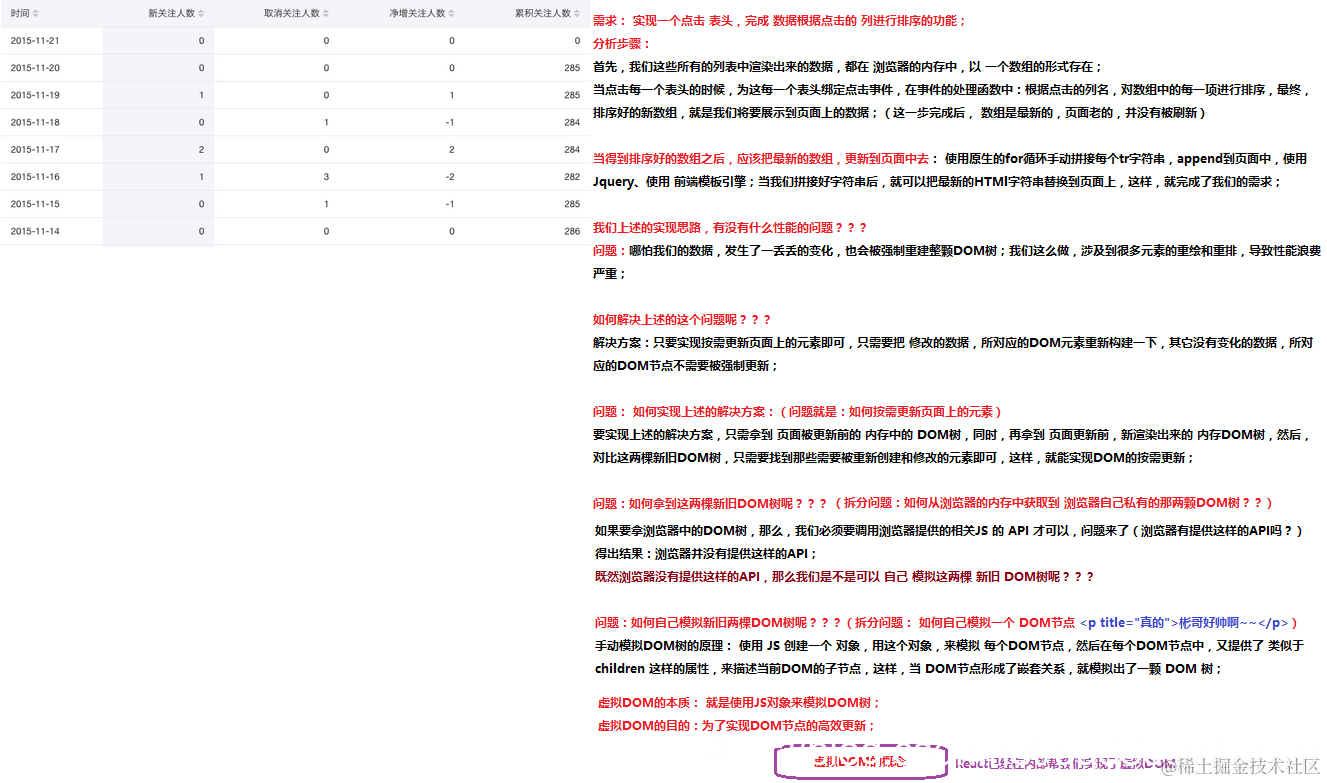Click 累积关注人数 value 284 in 2015-11-18 row
Viewport: 1327px width, 783px height.
(572, 122)
